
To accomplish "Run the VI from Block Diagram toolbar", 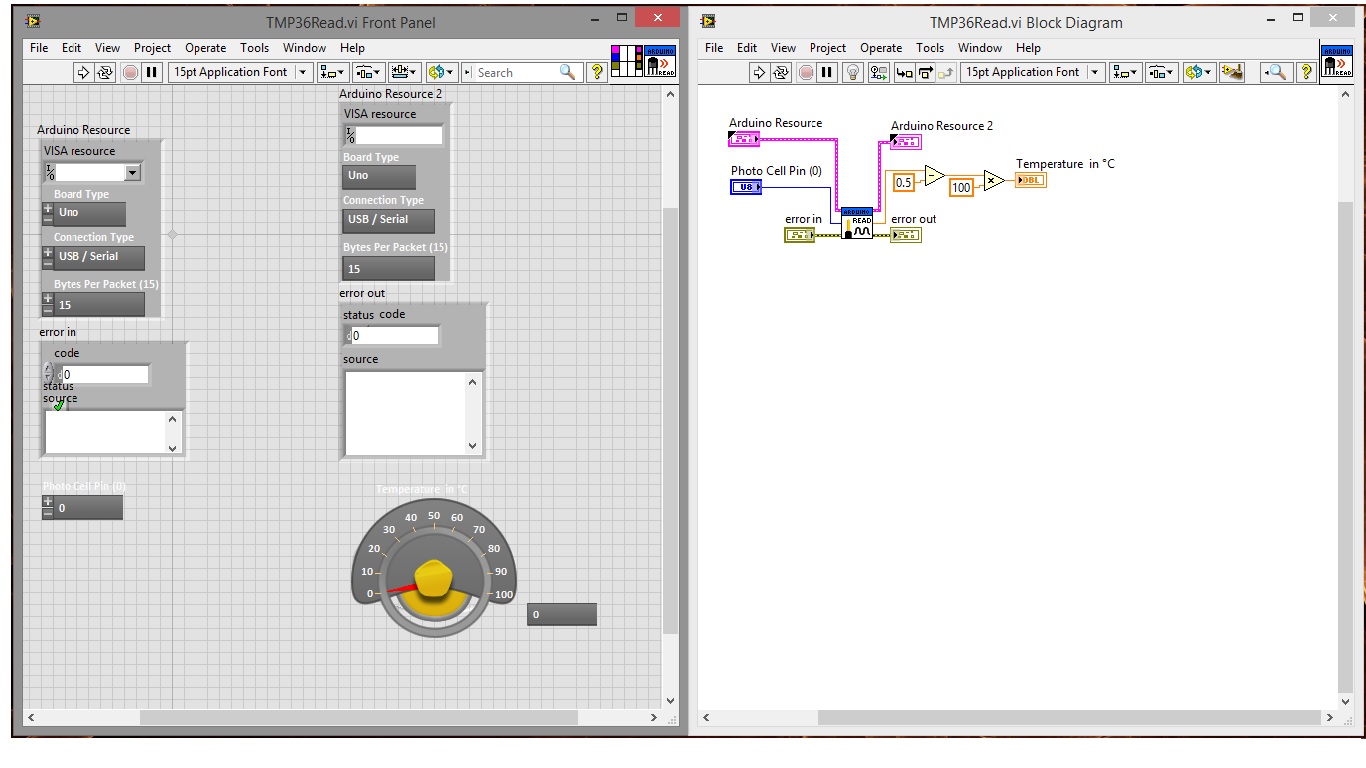I will tap(759, 72).
